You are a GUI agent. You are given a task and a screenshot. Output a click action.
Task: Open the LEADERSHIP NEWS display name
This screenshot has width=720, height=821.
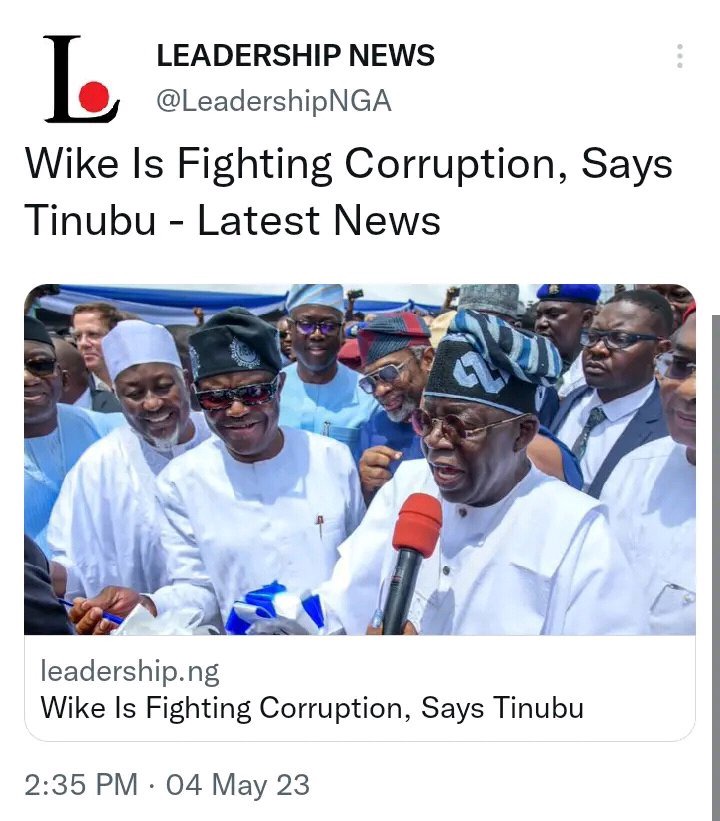tap(295, 55)
